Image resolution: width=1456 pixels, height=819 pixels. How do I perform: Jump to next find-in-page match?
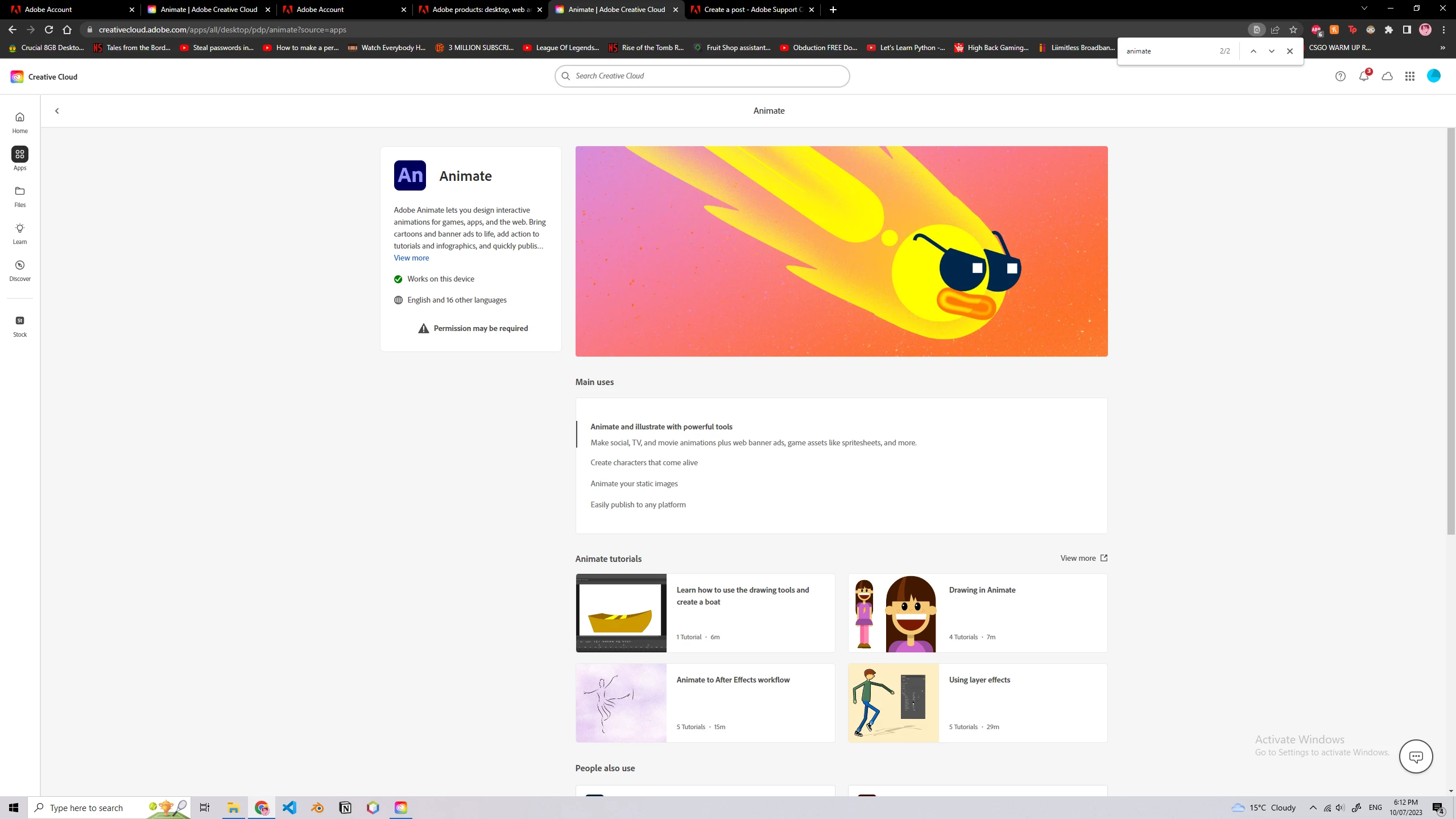(x=1271, y=51)
